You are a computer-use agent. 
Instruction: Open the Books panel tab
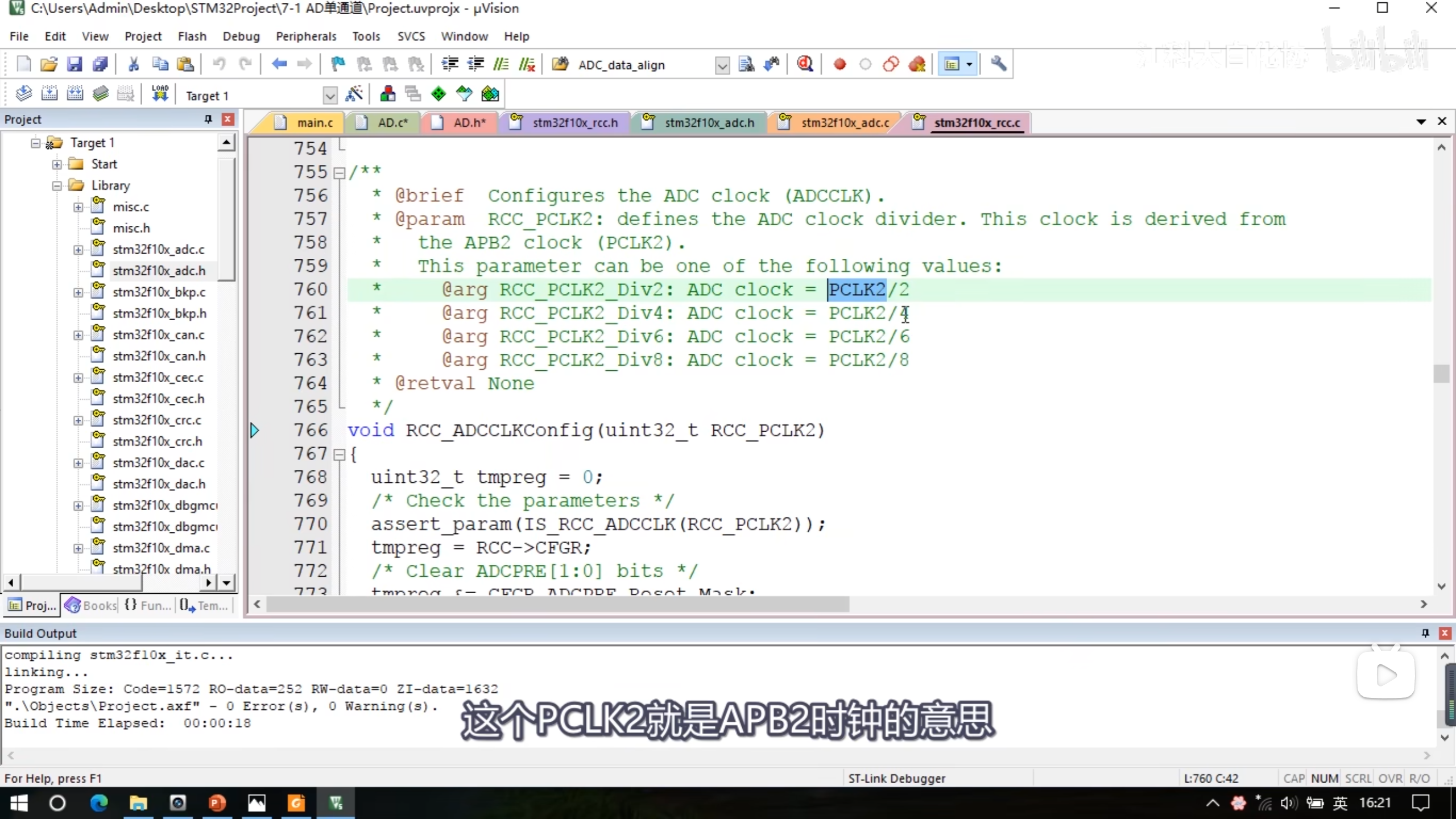(x=91, y=605)
